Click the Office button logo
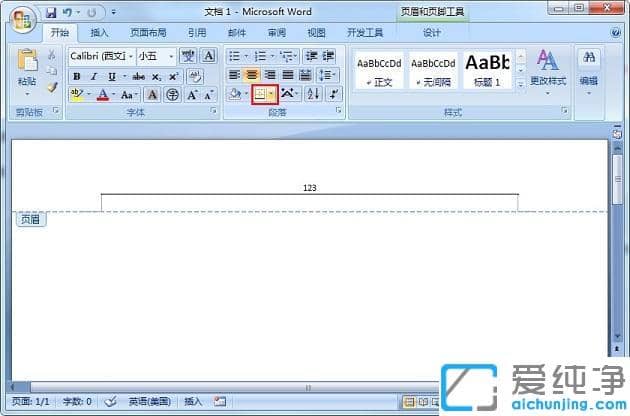The height and width of the screenshot is (416, 630). coord(20,18)
